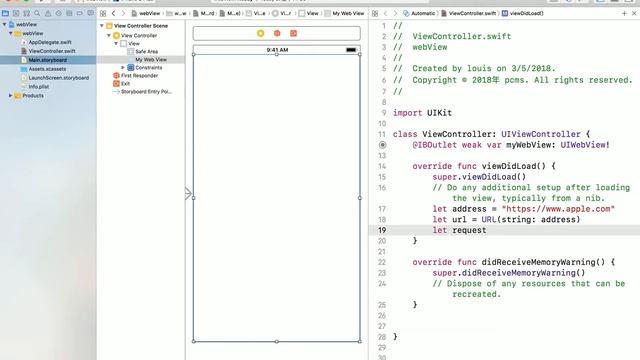This screenshot has width=640, height=360.
Task: Select Exit icon in scene dock
Action: [x=293, y=33]
